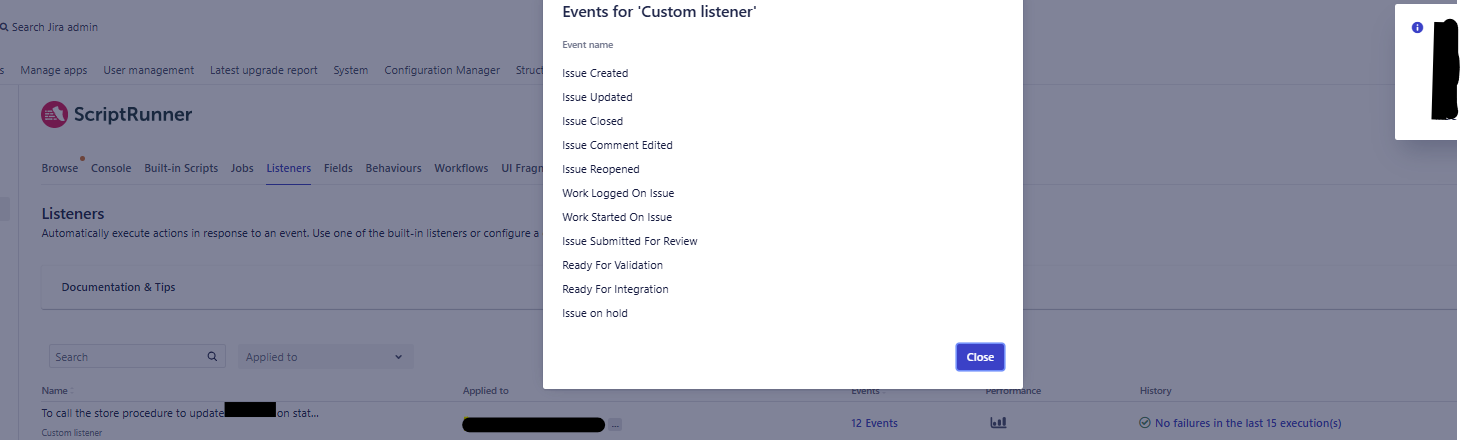Switch to the Listeners tab
Screen dimensions: 1461x440
pos(288,168)
